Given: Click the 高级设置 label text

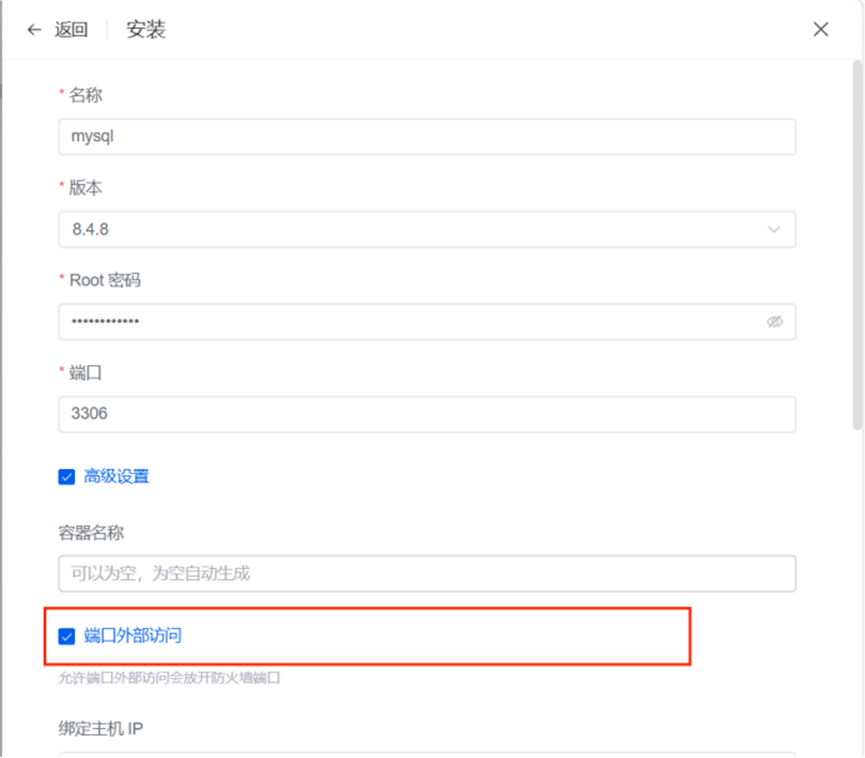Looking at the screenshot, I should click(116, 476).
